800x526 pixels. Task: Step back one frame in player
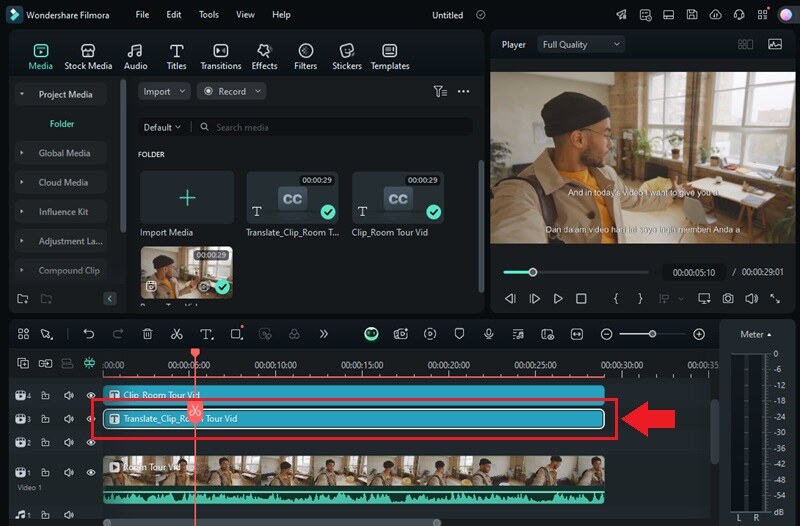510,298
